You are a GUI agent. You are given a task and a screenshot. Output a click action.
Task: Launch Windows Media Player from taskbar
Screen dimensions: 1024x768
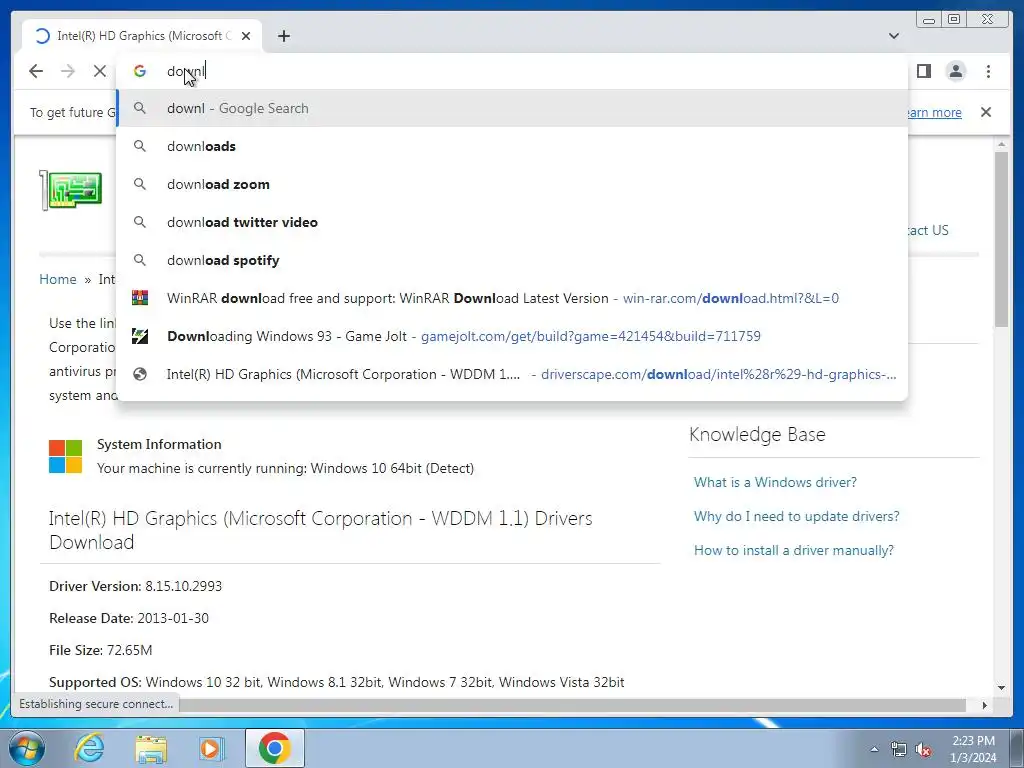(212, 748)
